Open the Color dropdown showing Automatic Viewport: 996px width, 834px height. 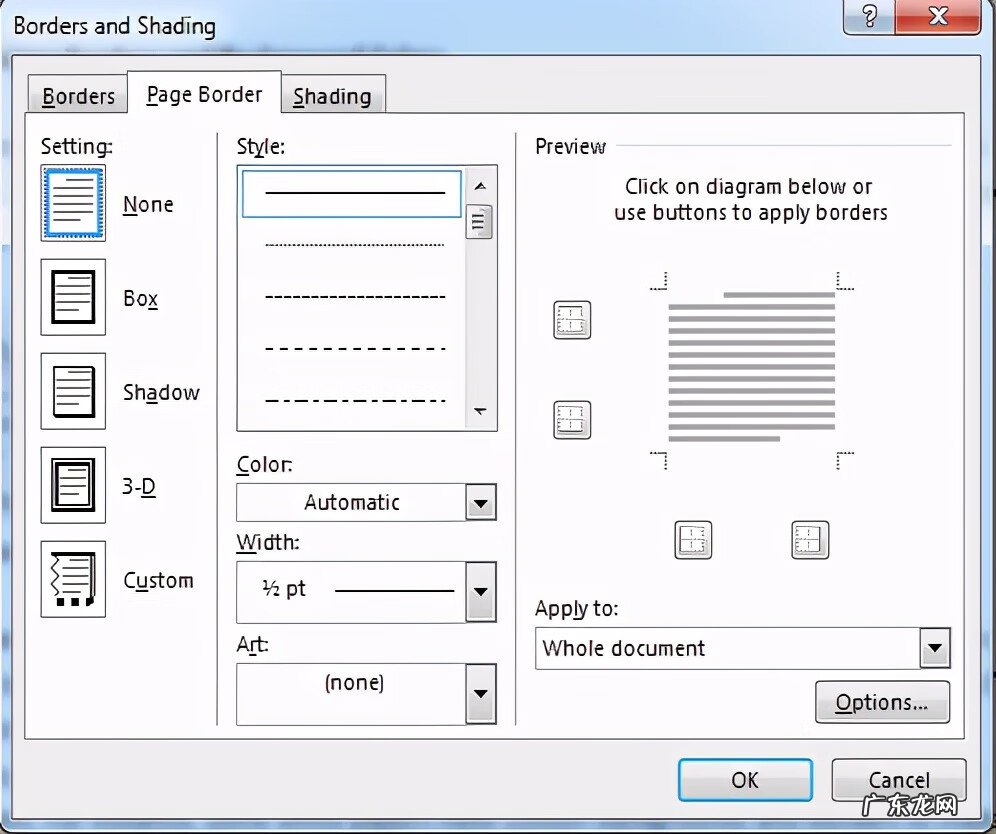tap(481, 502)
